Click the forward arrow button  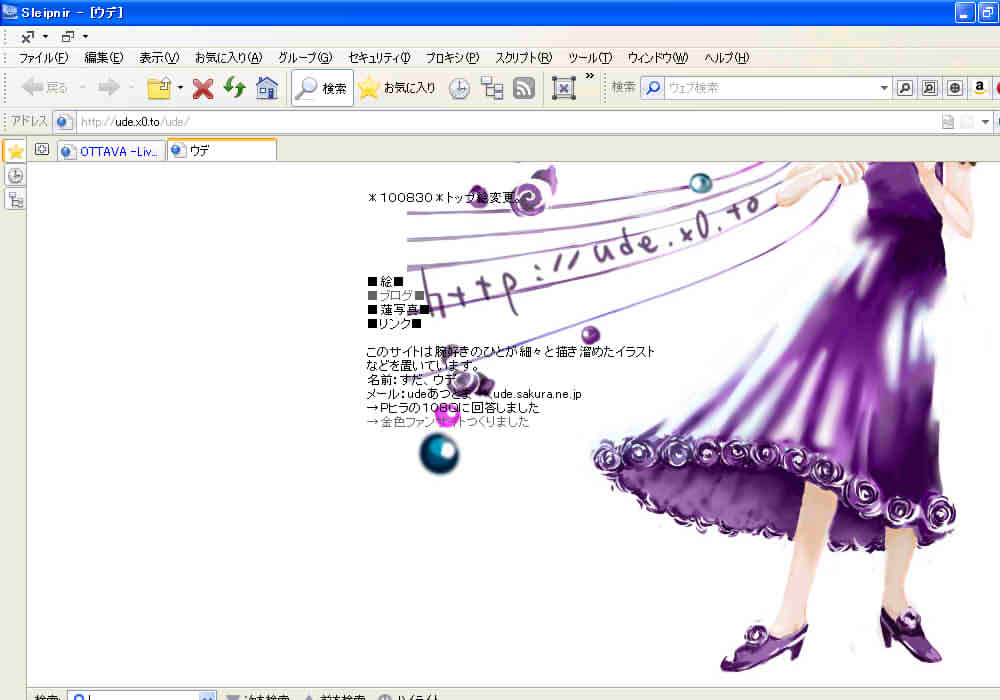click(108, 87)
